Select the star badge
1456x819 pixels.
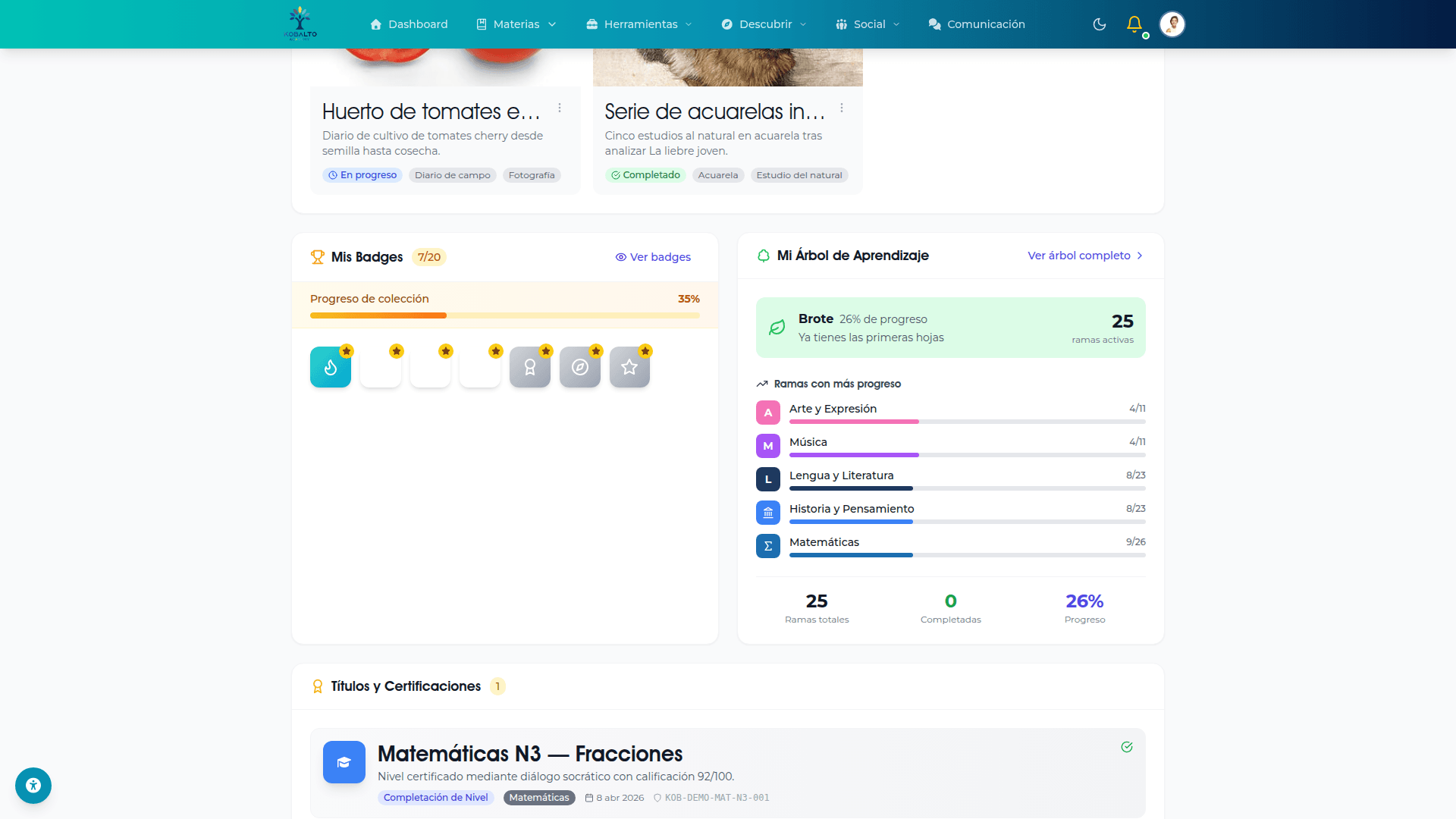tap(629, 367)
